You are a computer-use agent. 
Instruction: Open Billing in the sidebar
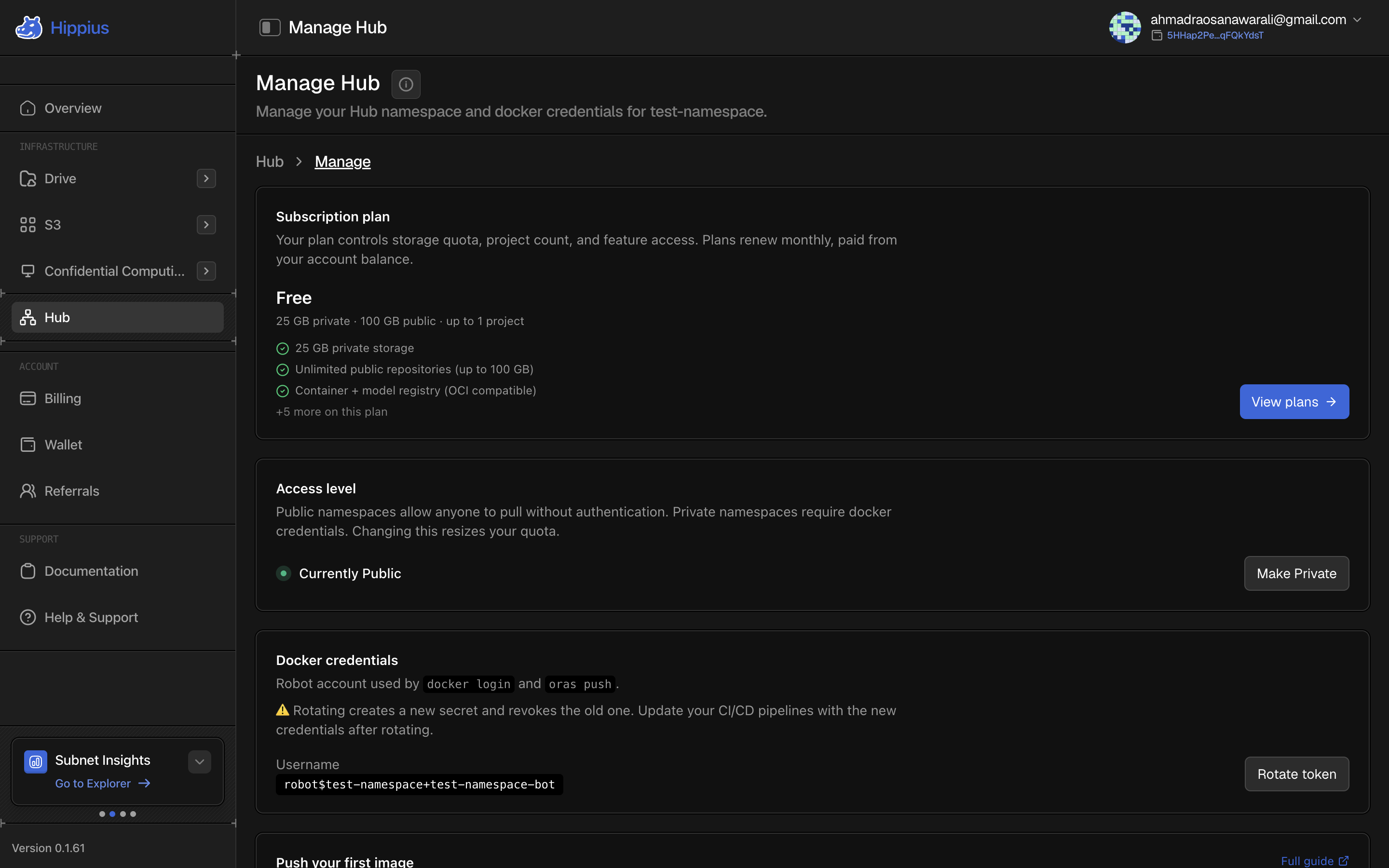118,398
